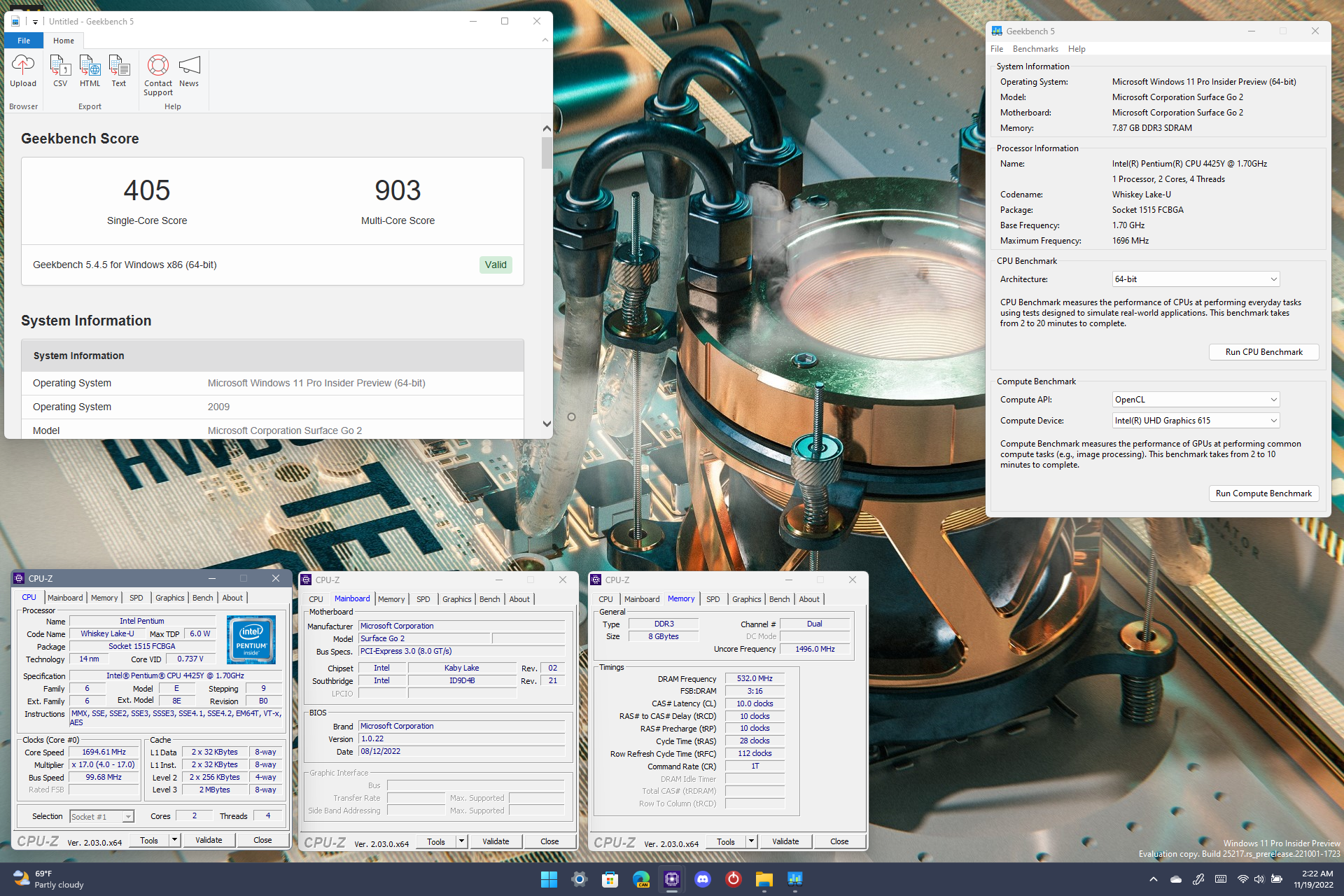Click Close button in Memory CPU-Z window
The image size is (1344, 896).
(x=839, y=841)
